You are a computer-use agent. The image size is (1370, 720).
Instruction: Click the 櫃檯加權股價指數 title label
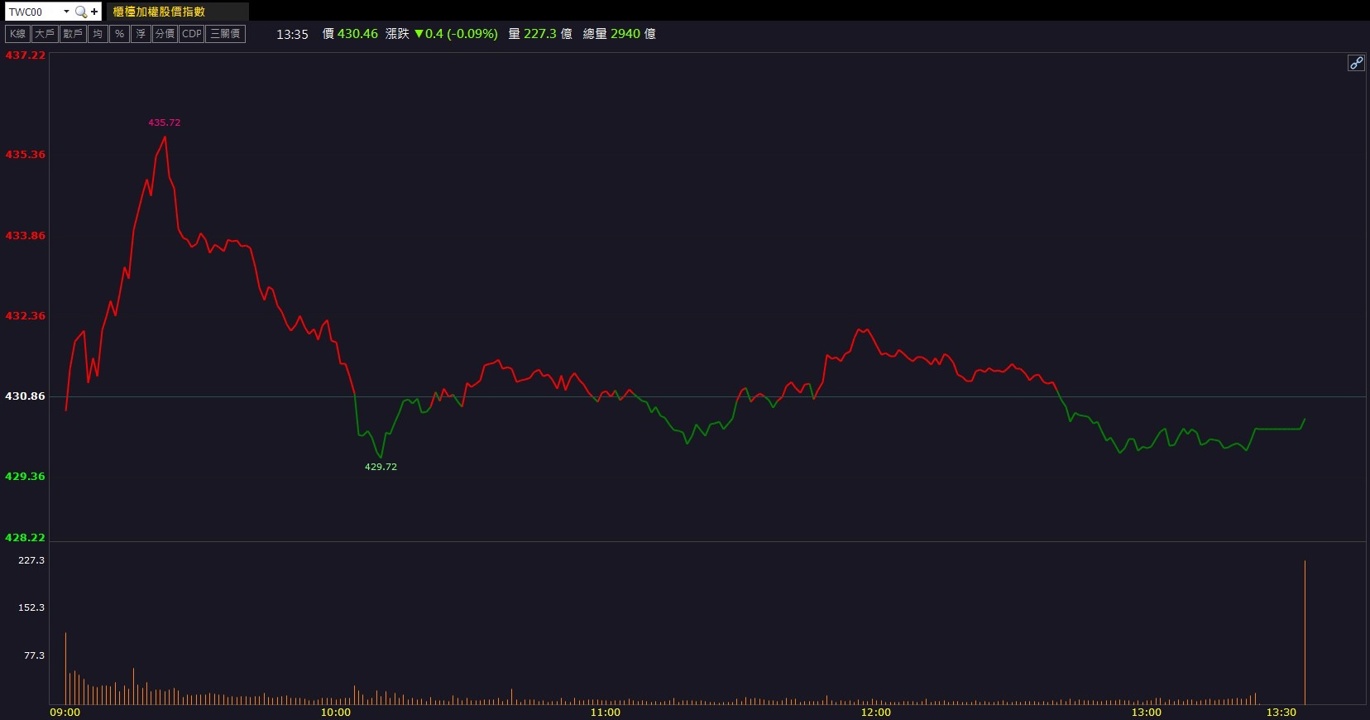(159, 12)
